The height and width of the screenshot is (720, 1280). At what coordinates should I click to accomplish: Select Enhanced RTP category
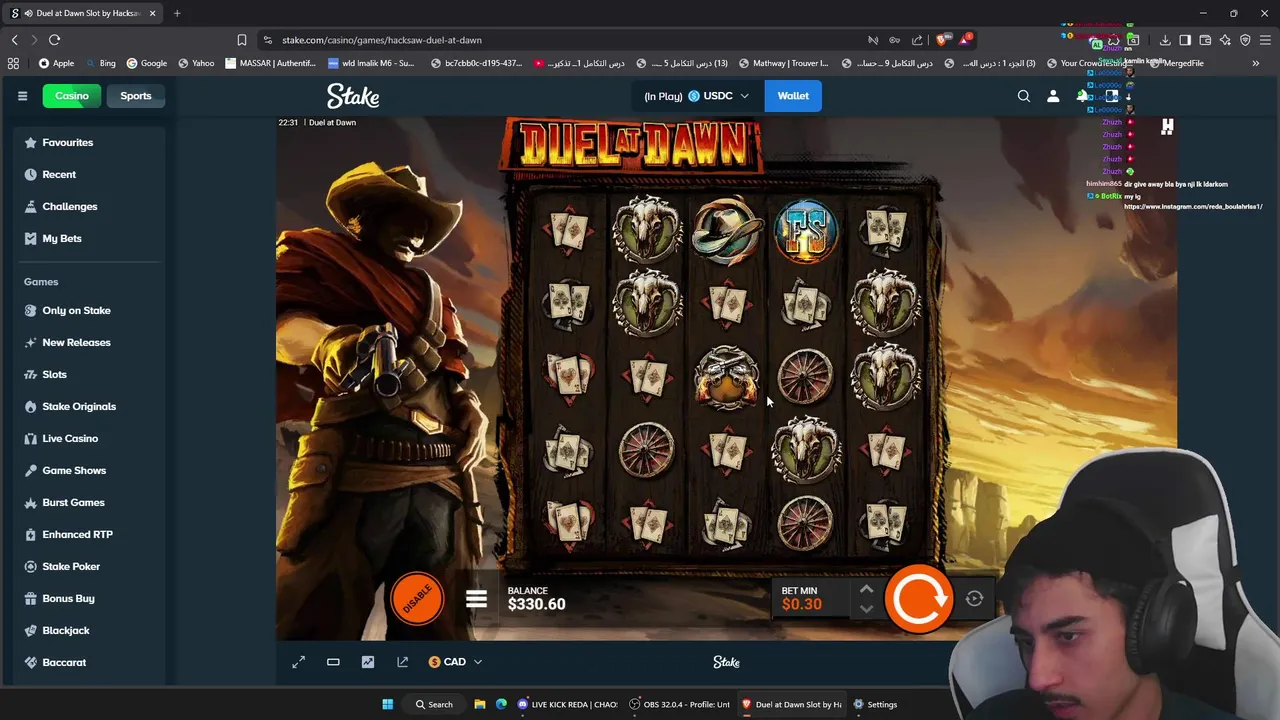[90, 534]
